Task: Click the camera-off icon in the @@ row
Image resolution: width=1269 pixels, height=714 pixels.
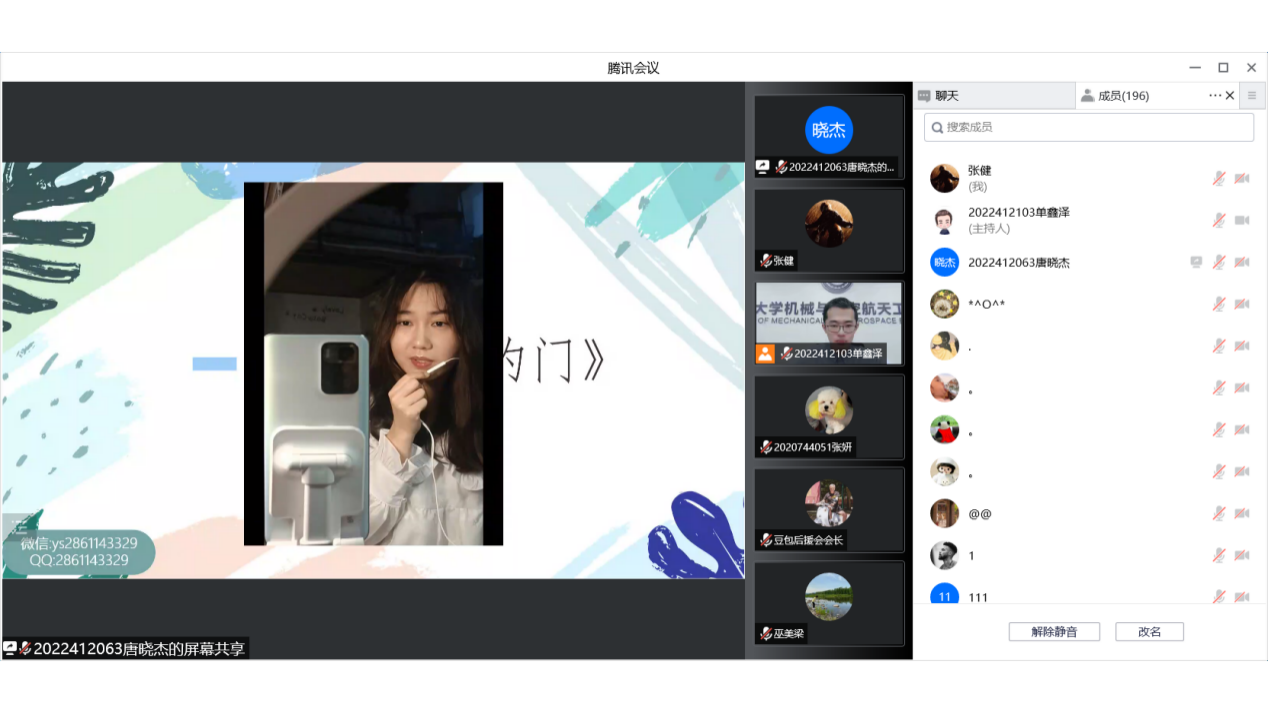Action: [x=1242, y=513]
